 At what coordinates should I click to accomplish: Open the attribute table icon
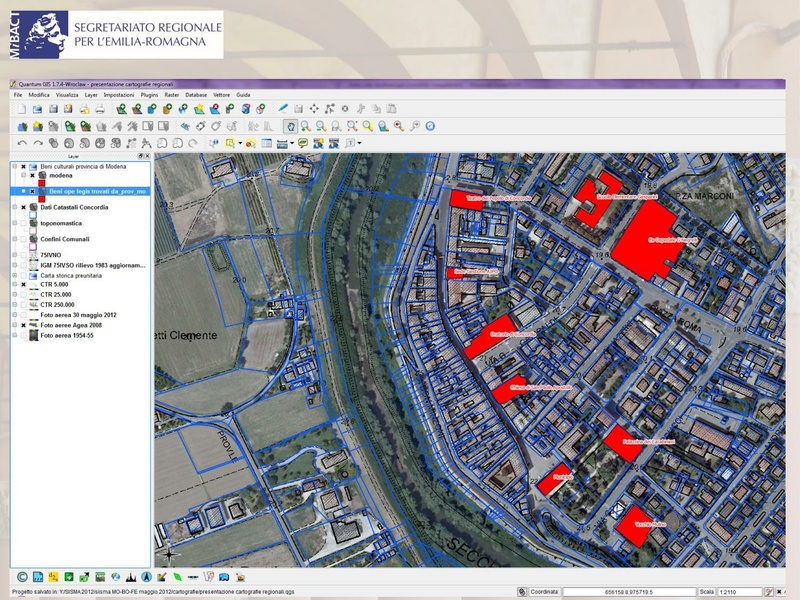267,144
